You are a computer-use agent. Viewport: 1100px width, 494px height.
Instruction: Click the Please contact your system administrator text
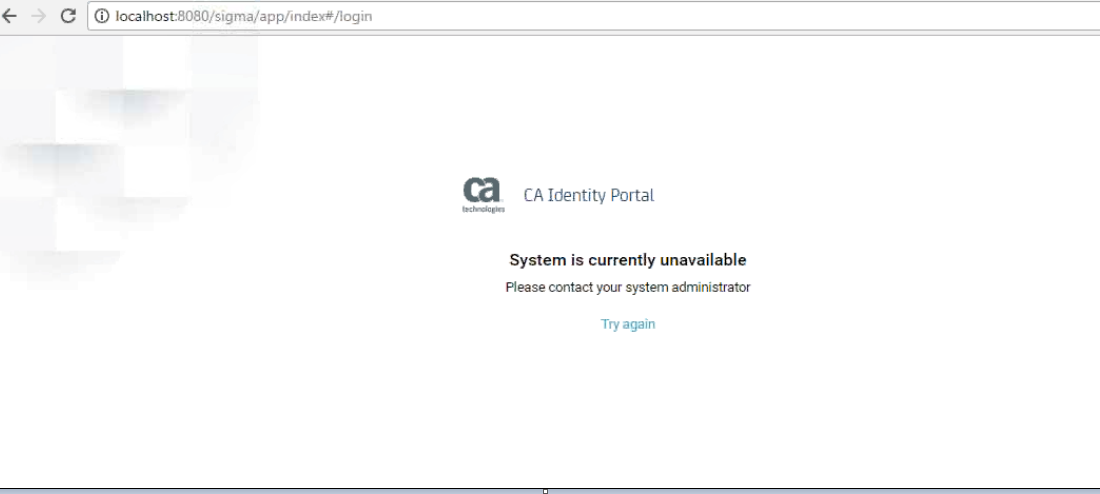point(628,287)
